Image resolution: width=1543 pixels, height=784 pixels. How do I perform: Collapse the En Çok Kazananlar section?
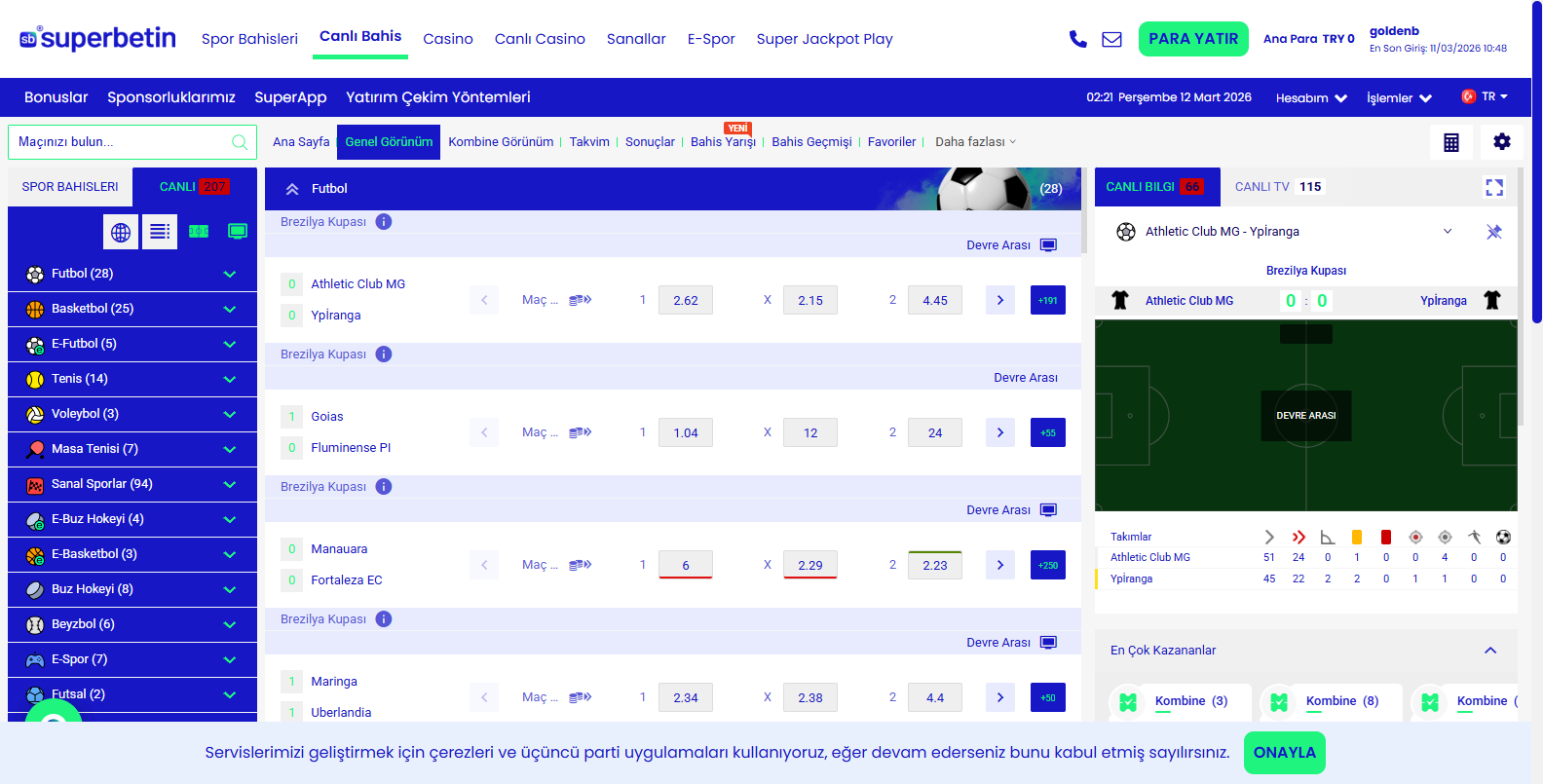coord(1490,651)
